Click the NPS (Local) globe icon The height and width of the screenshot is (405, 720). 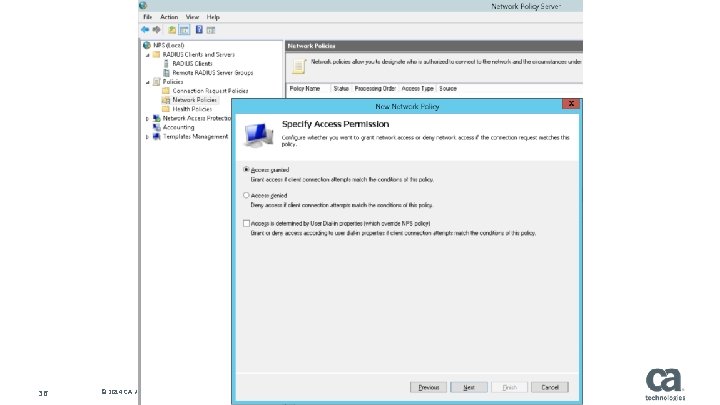pyautogui.click(x=147, y=45)
